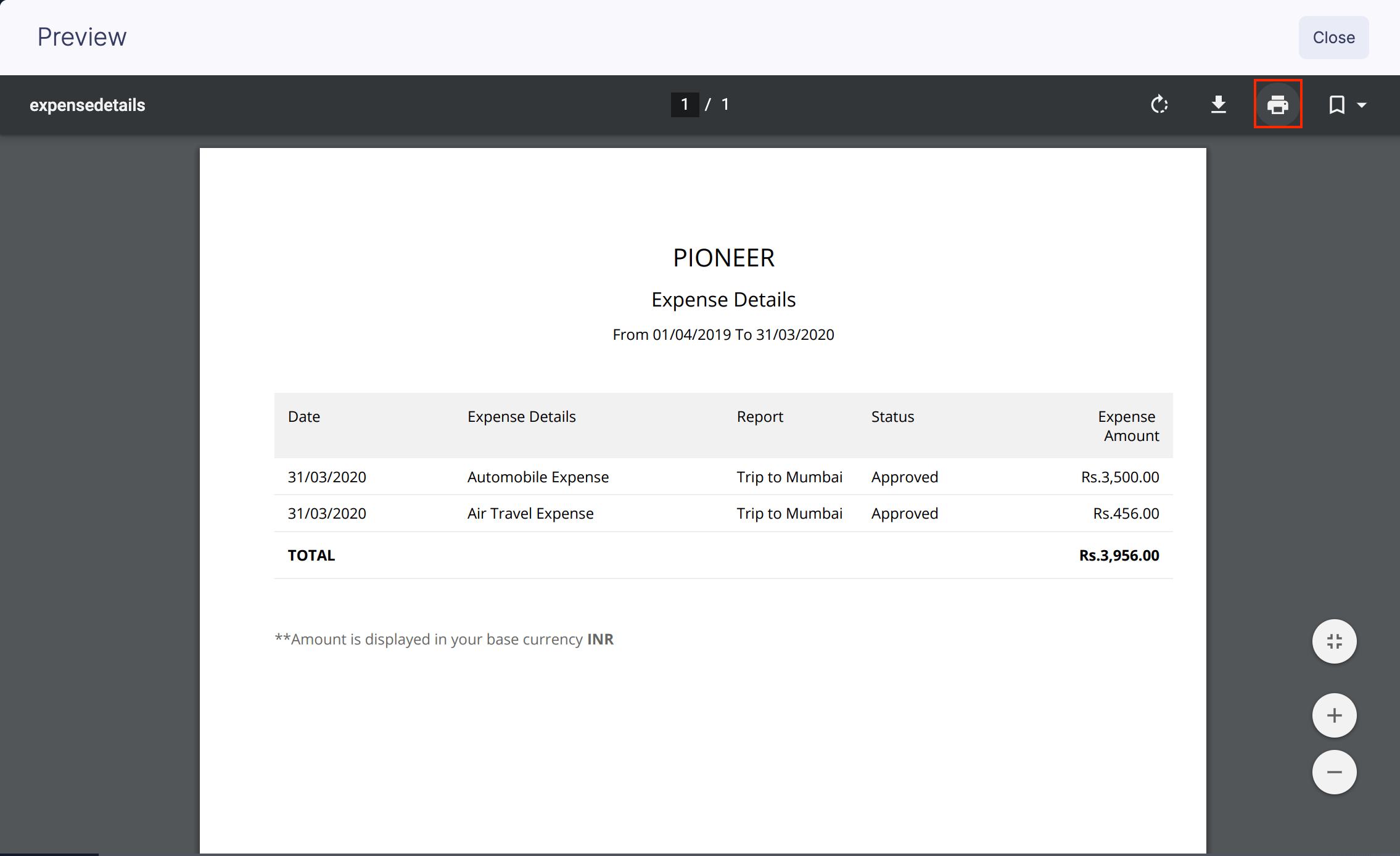Click the print icon in PDF toolbar

(1277, 104)
